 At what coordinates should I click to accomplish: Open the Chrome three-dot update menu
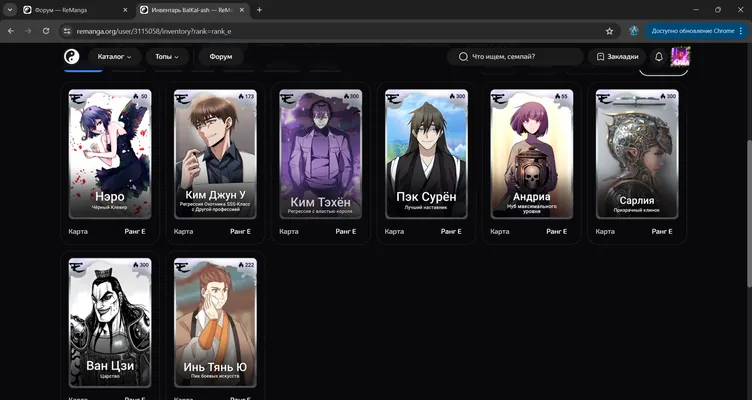[x=741, y=31]
